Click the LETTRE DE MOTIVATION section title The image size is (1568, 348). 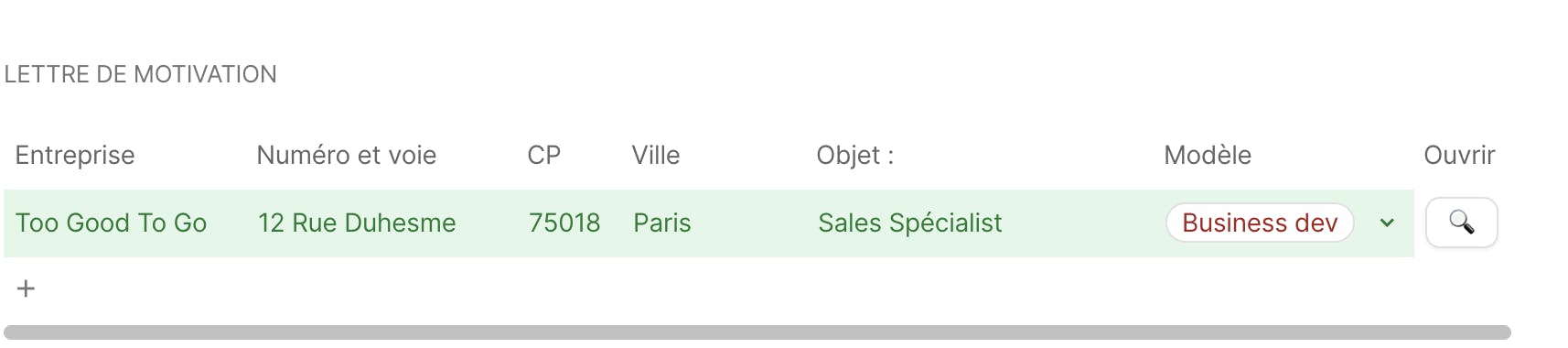140,74
